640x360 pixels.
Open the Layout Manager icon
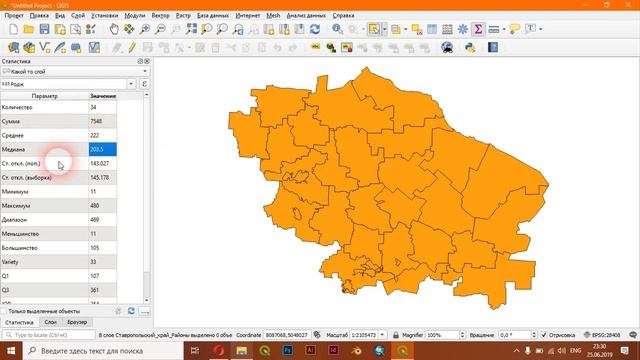[x=76, y=29]
